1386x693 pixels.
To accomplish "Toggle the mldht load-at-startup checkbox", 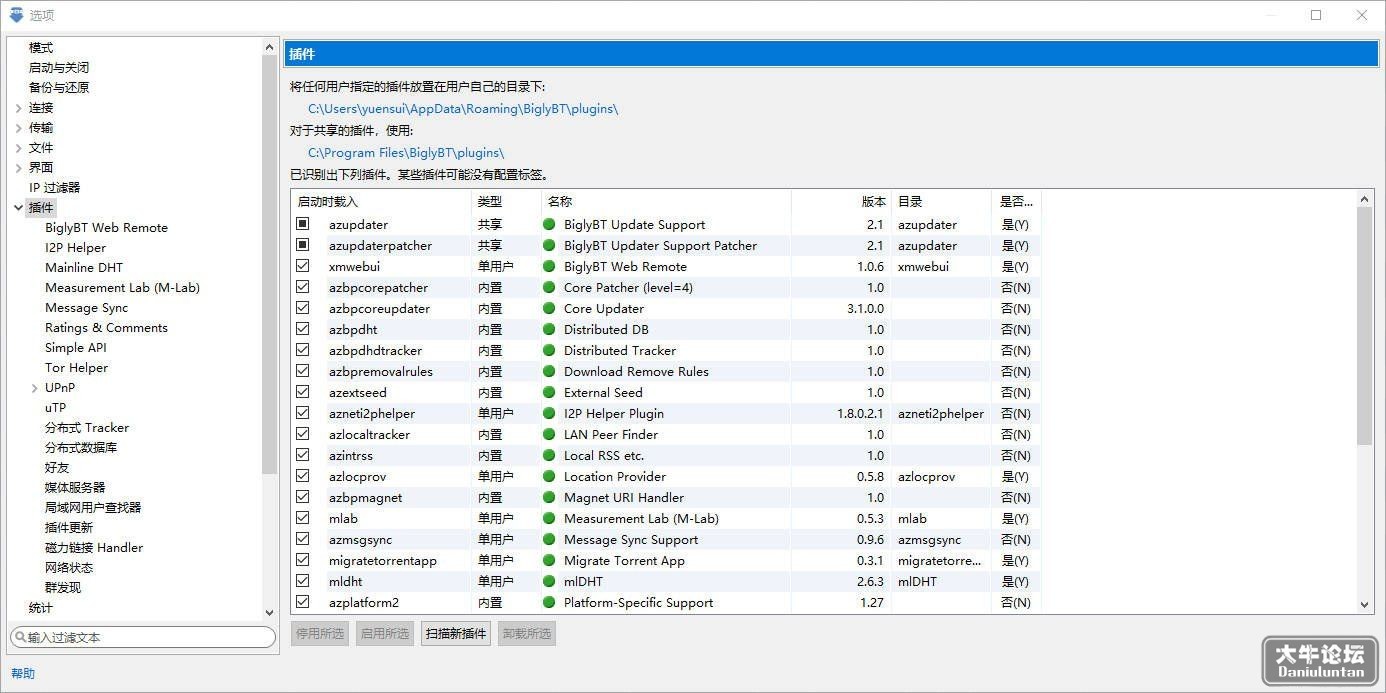I will coord(303,581).
